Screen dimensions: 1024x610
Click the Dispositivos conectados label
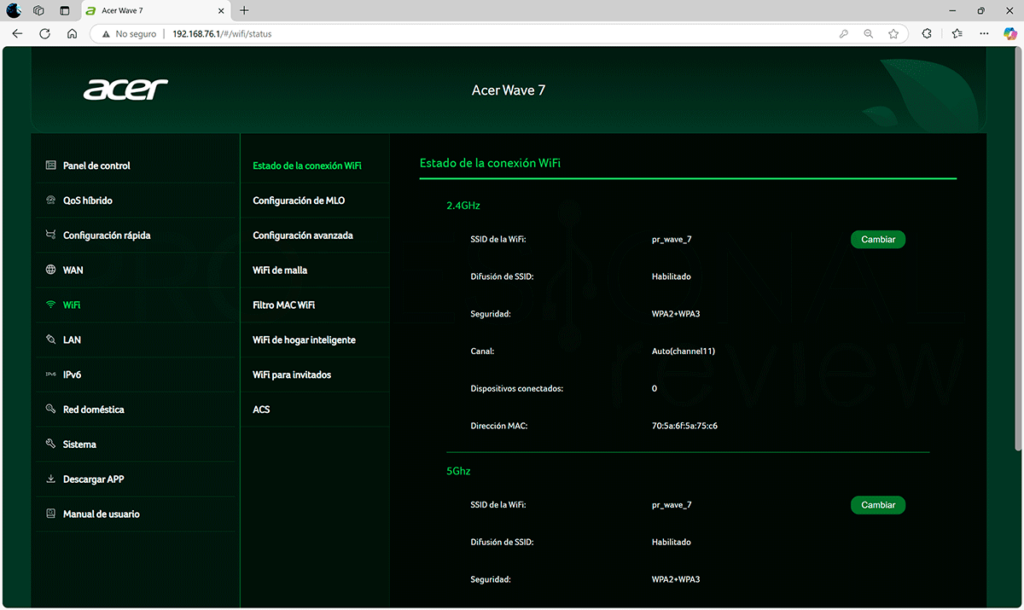517,389
